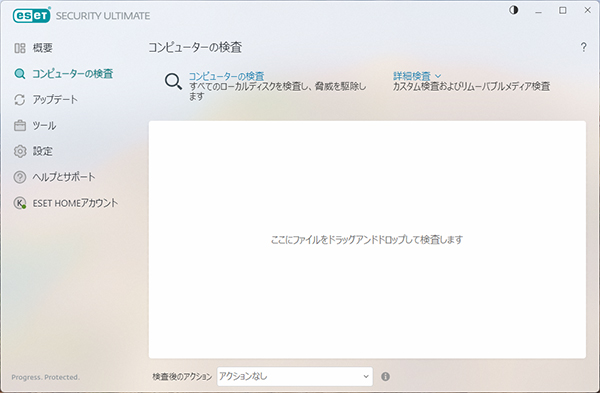600x393 pixels.
Task: Open the 概要 overview icon in sidebar
Action: (20, 48)
